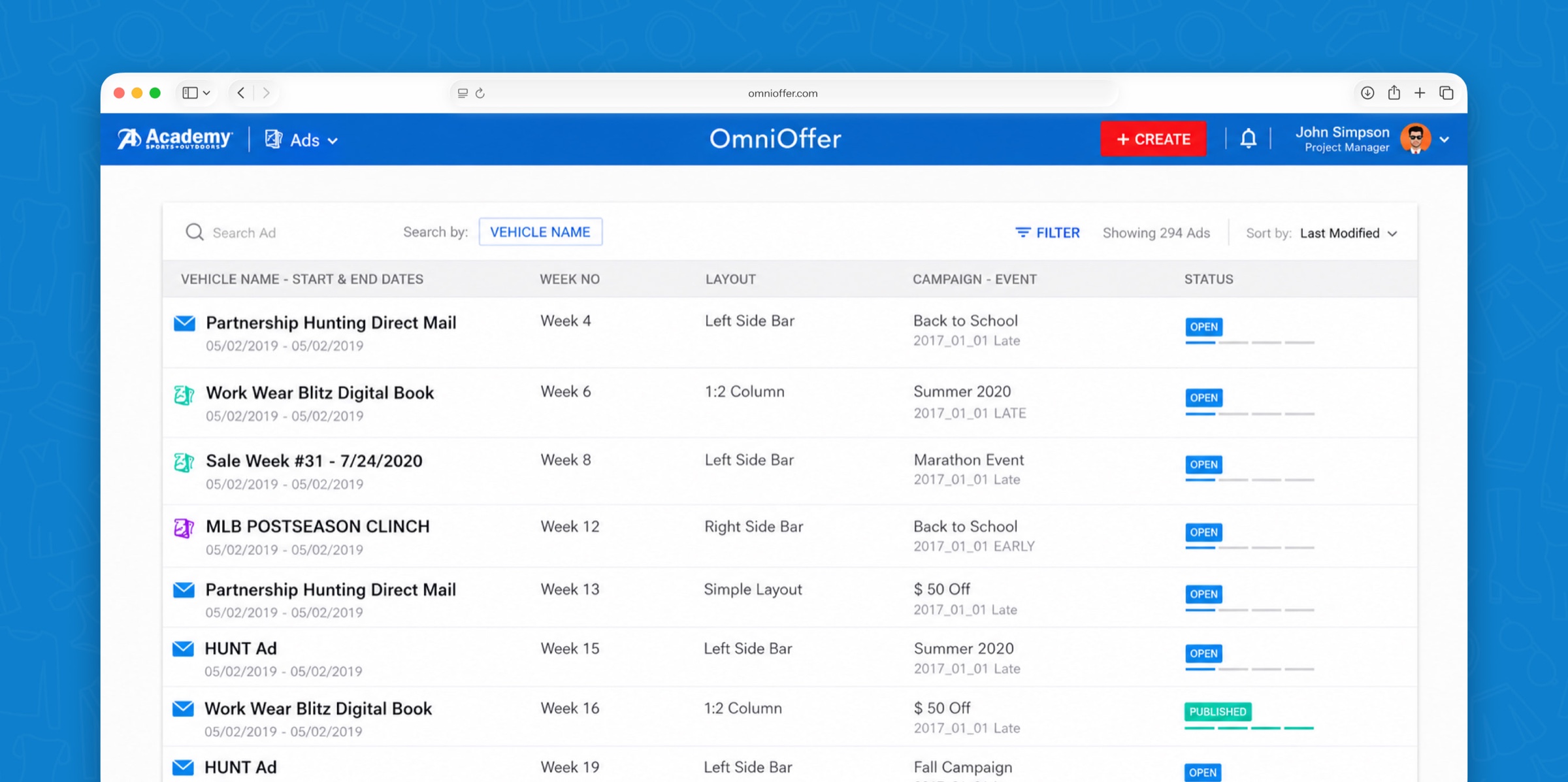Click the progress bar under Week 4 status

[1249, 342]
